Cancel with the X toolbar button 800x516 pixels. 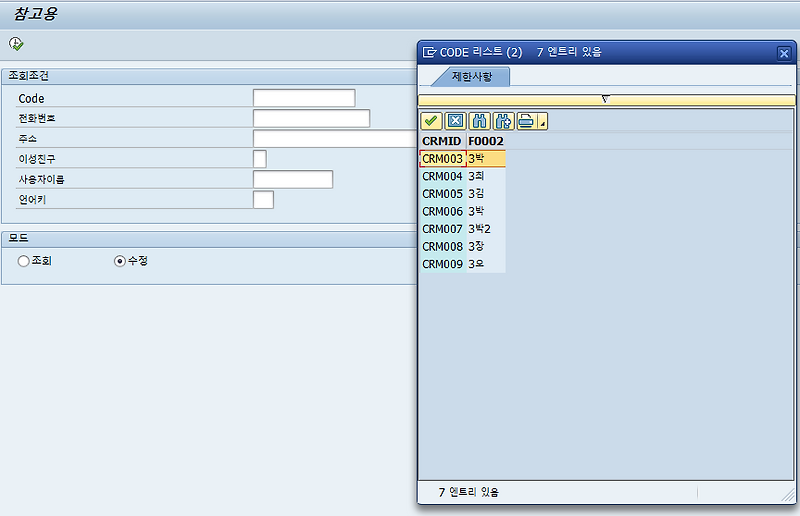455,121
